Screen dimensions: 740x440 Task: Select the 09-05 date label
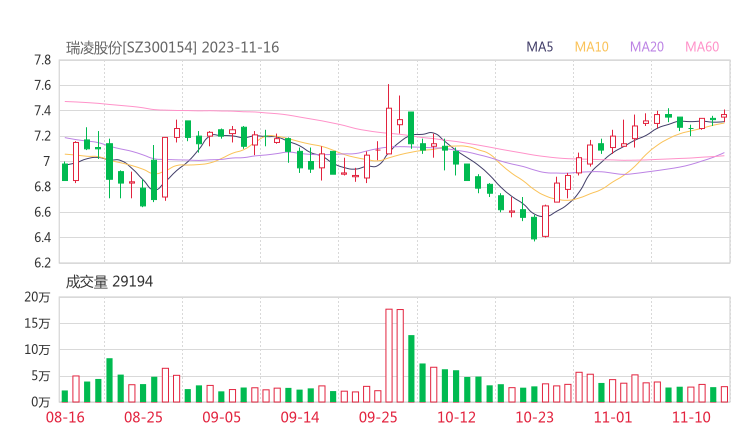click(x=221, y=417)
